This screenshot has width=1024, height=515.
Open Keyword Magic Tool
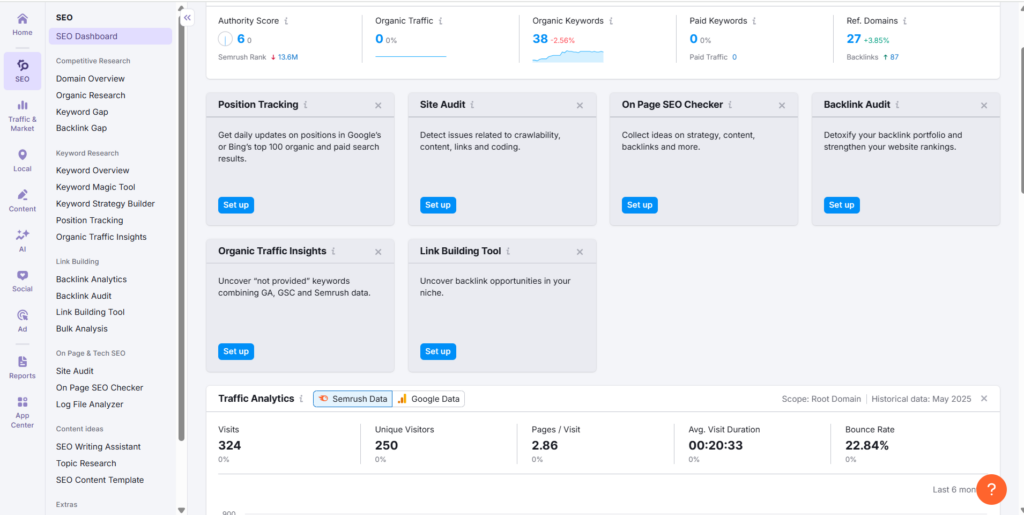click(x=95, y=187)
